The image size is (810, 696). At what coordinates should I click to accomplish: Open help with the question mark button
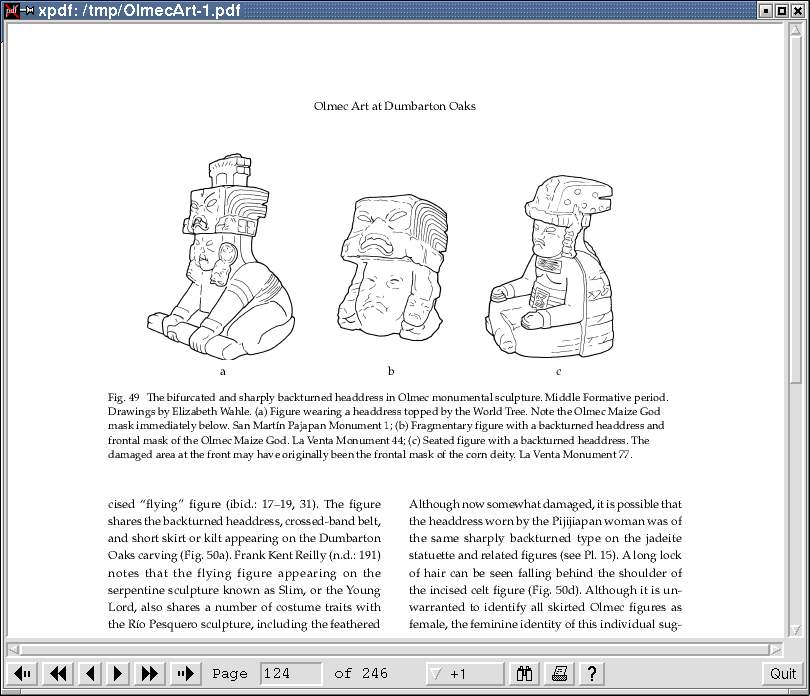pos(592,673)
